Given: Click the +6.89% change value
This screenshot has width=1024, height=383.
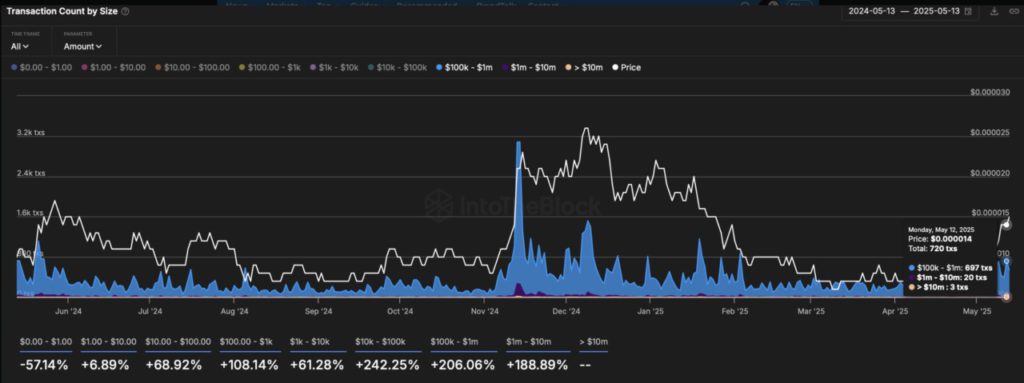Looking at the screenshot, I should point(104,365).
